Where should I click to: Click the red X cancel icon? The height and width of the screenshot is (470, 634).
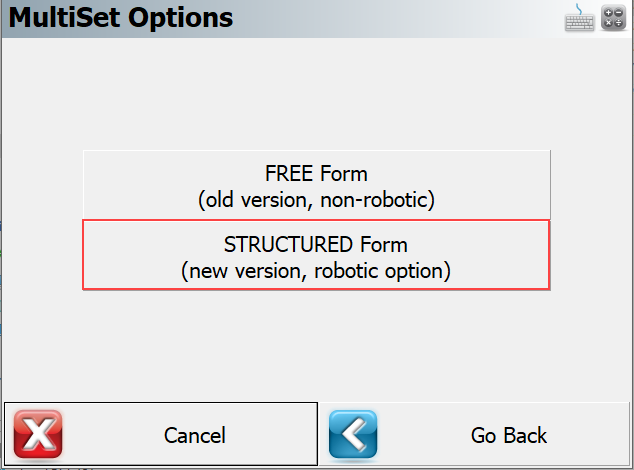coord(38,434)
